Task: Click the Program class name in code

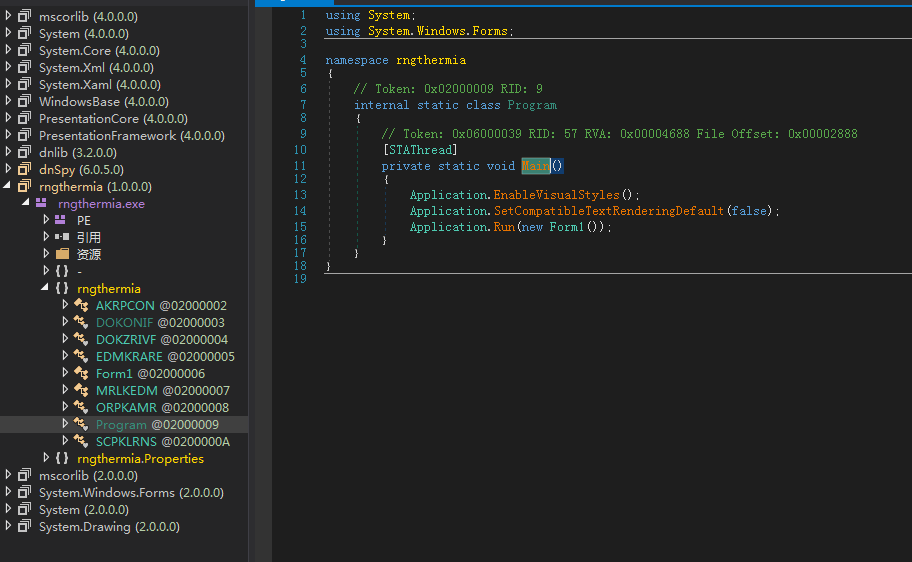Action: [532, 105]
